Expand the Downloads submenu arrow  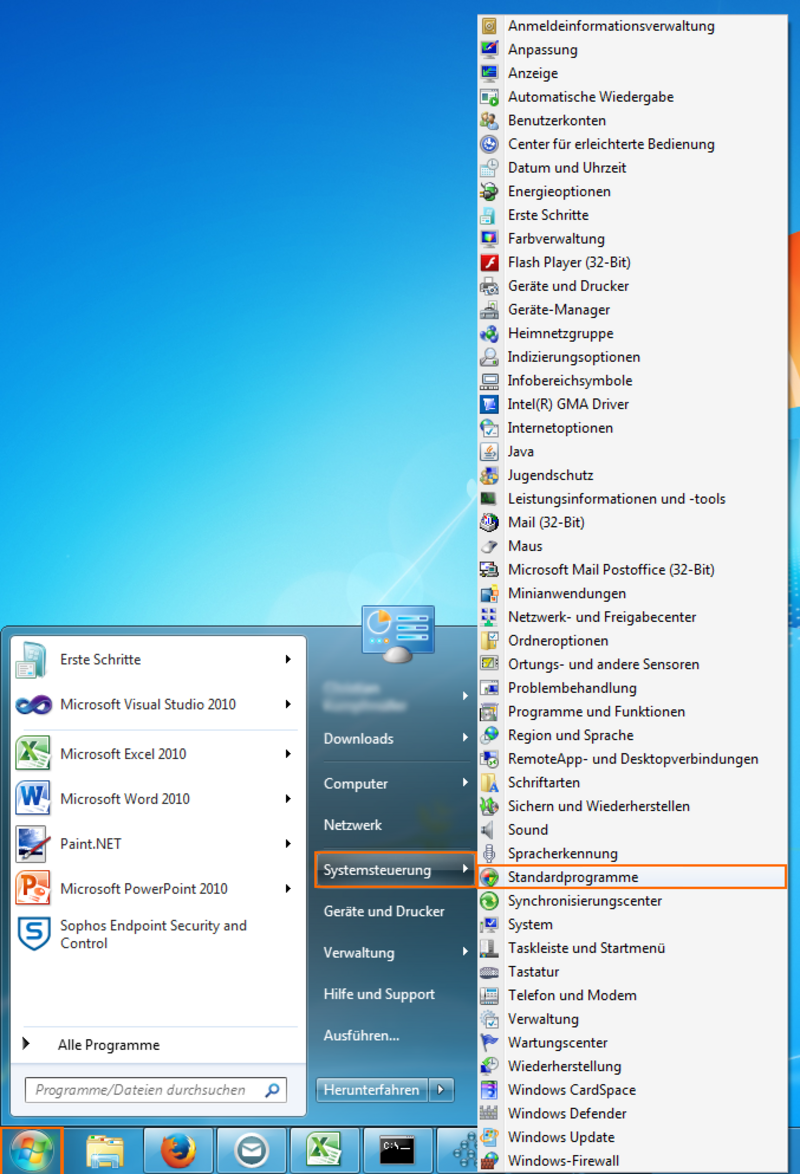[x=465, y=738]
